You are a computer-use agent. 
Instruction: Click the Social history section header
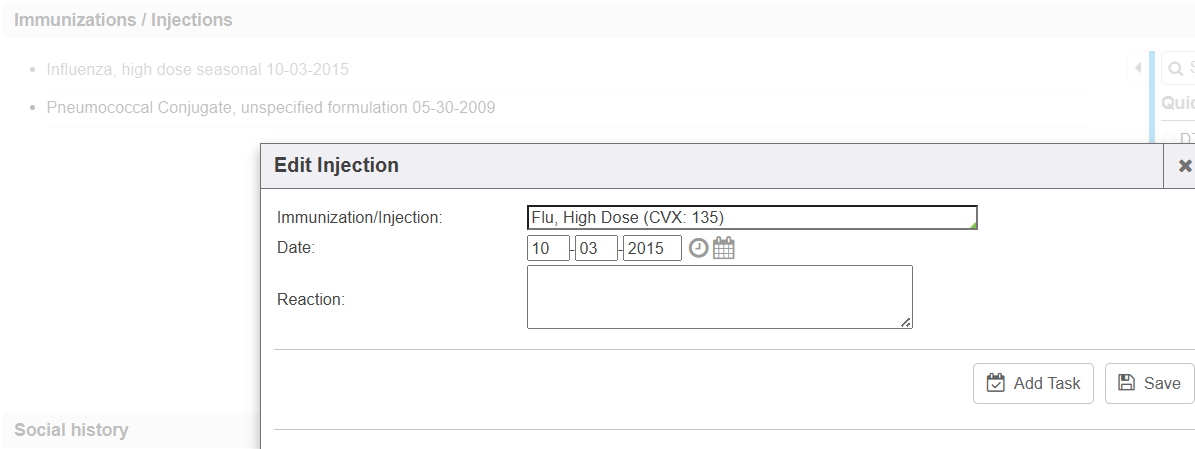71,430
